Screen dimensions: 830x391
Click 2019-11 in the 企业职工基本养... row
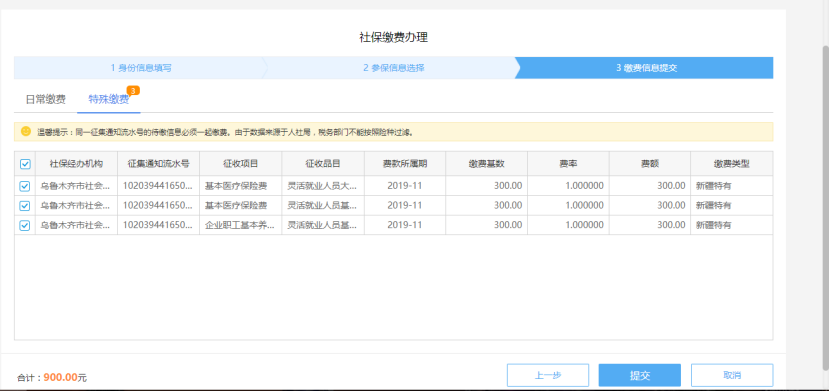pyautogui.click(x=404, y=225)
